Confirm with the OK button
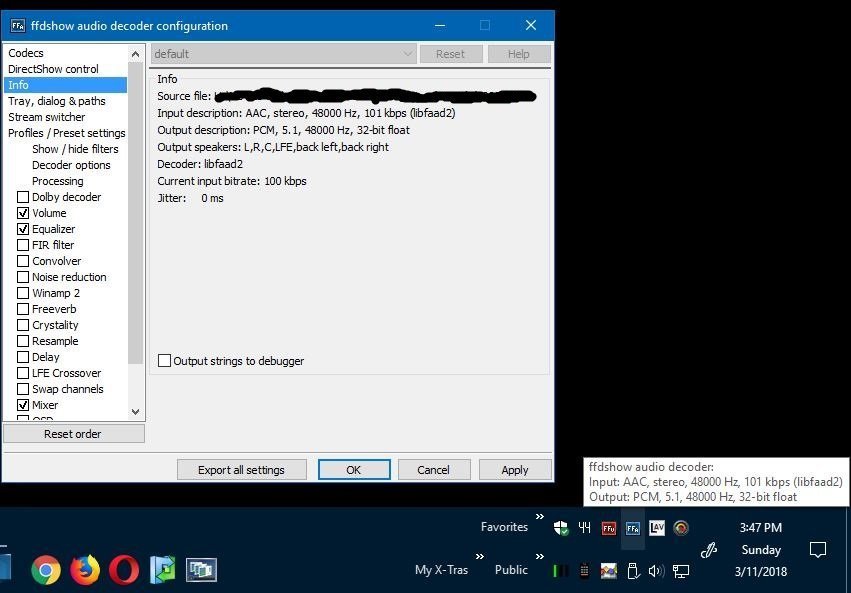Screen dimensions: 851x593 pos(354,470)
